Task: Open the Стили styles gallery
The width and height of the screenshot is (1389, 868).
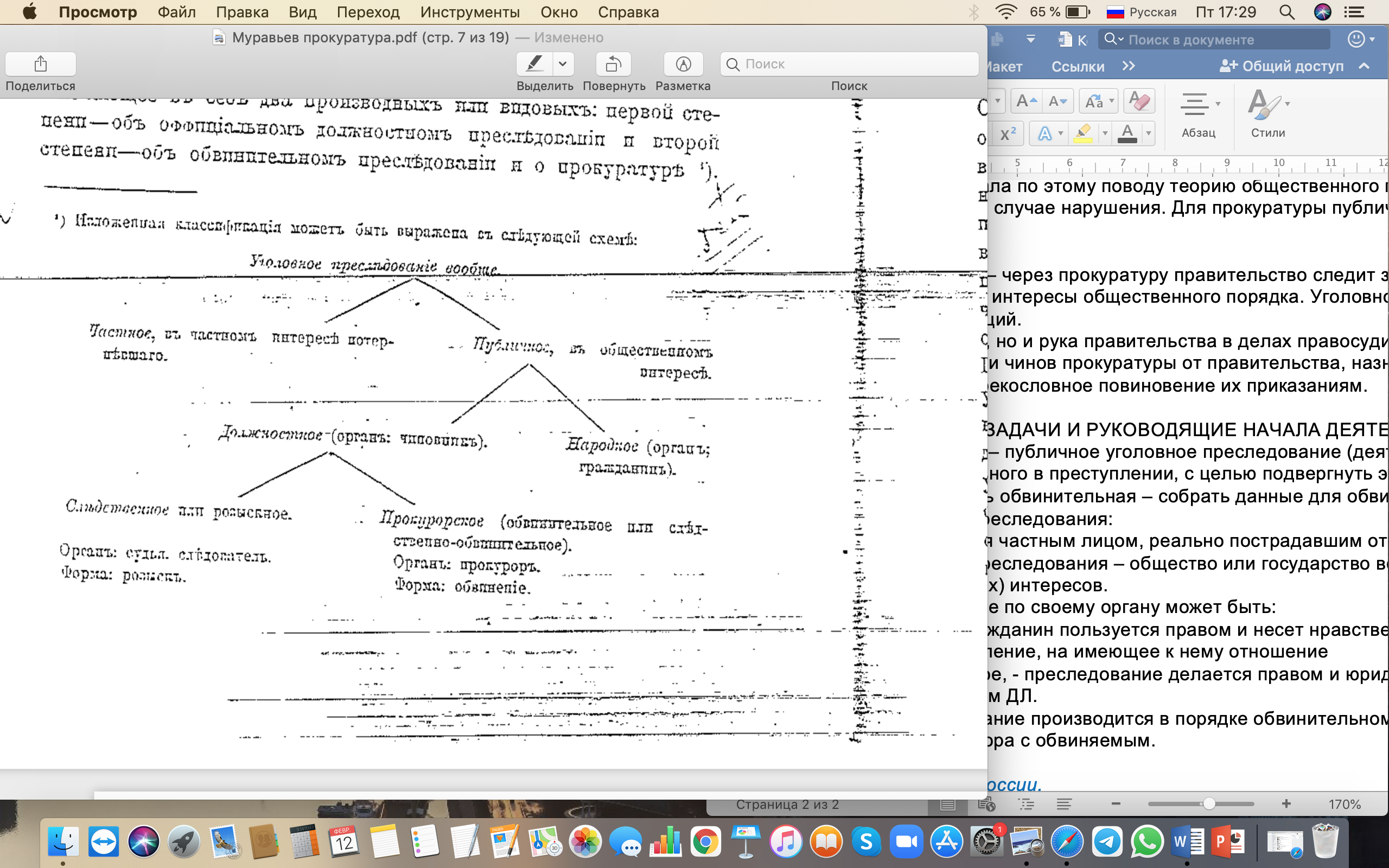Action: (1268, 115)
